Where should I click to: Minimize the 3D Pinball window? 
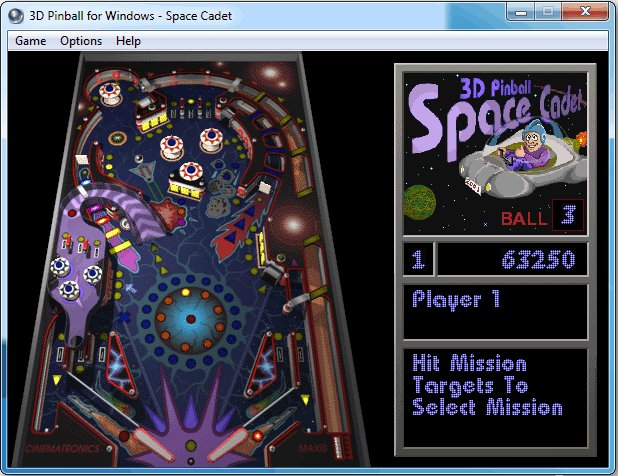pos(521,13)
